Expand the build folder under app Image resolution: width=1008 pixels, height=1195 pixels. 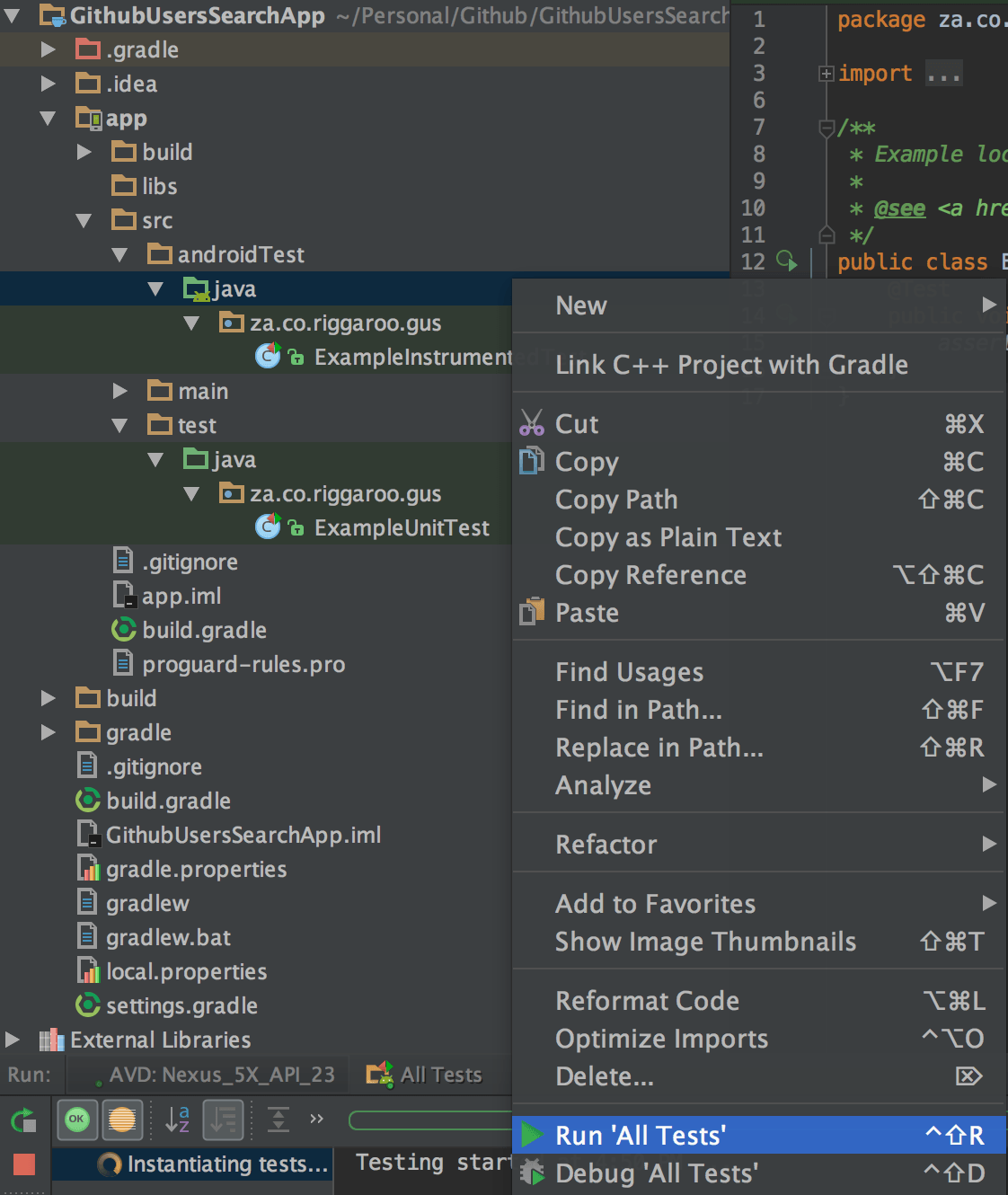(83, 152)
